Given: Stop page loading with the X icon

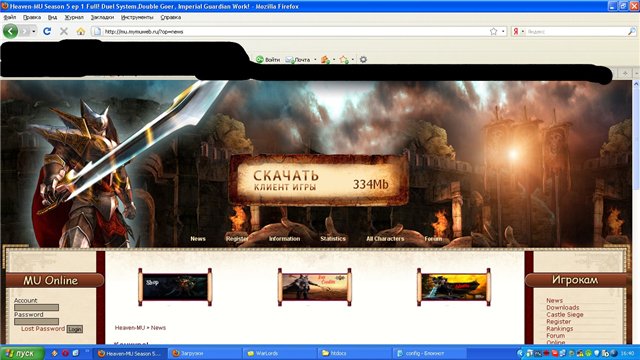Looking at the screenshot, I should (64, 31).
